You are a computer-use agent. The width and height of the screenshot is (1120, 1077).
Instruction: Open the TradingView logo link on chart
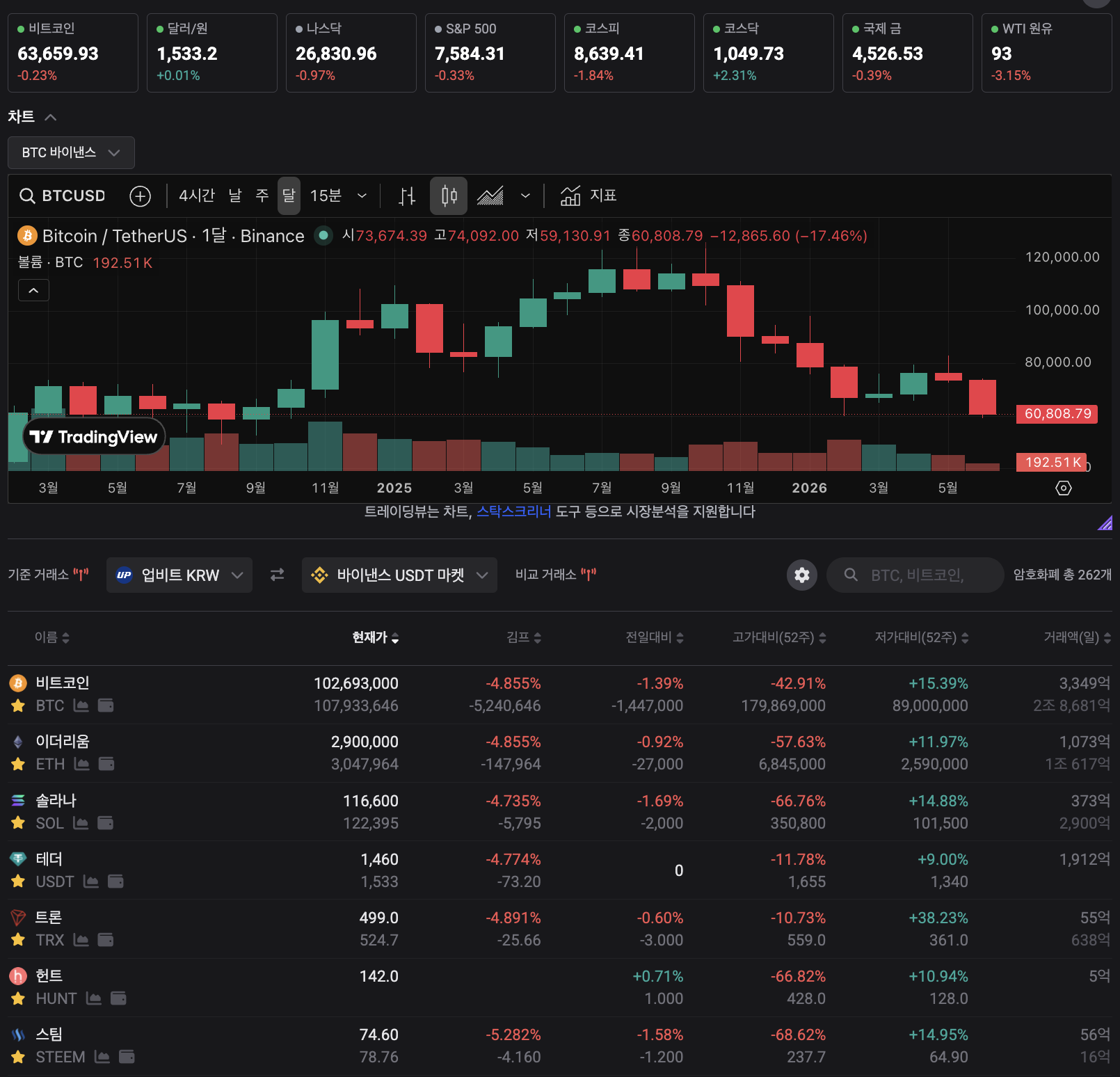pos(95,437)
